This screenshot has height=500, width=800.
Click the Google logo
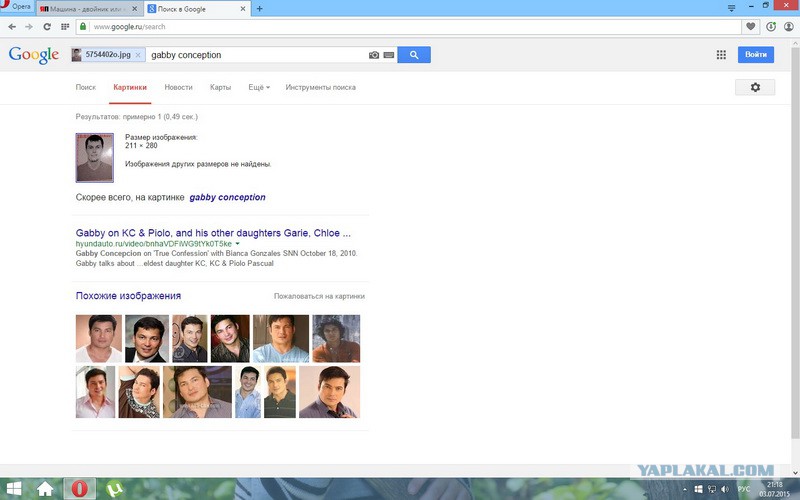coord(34,55)
